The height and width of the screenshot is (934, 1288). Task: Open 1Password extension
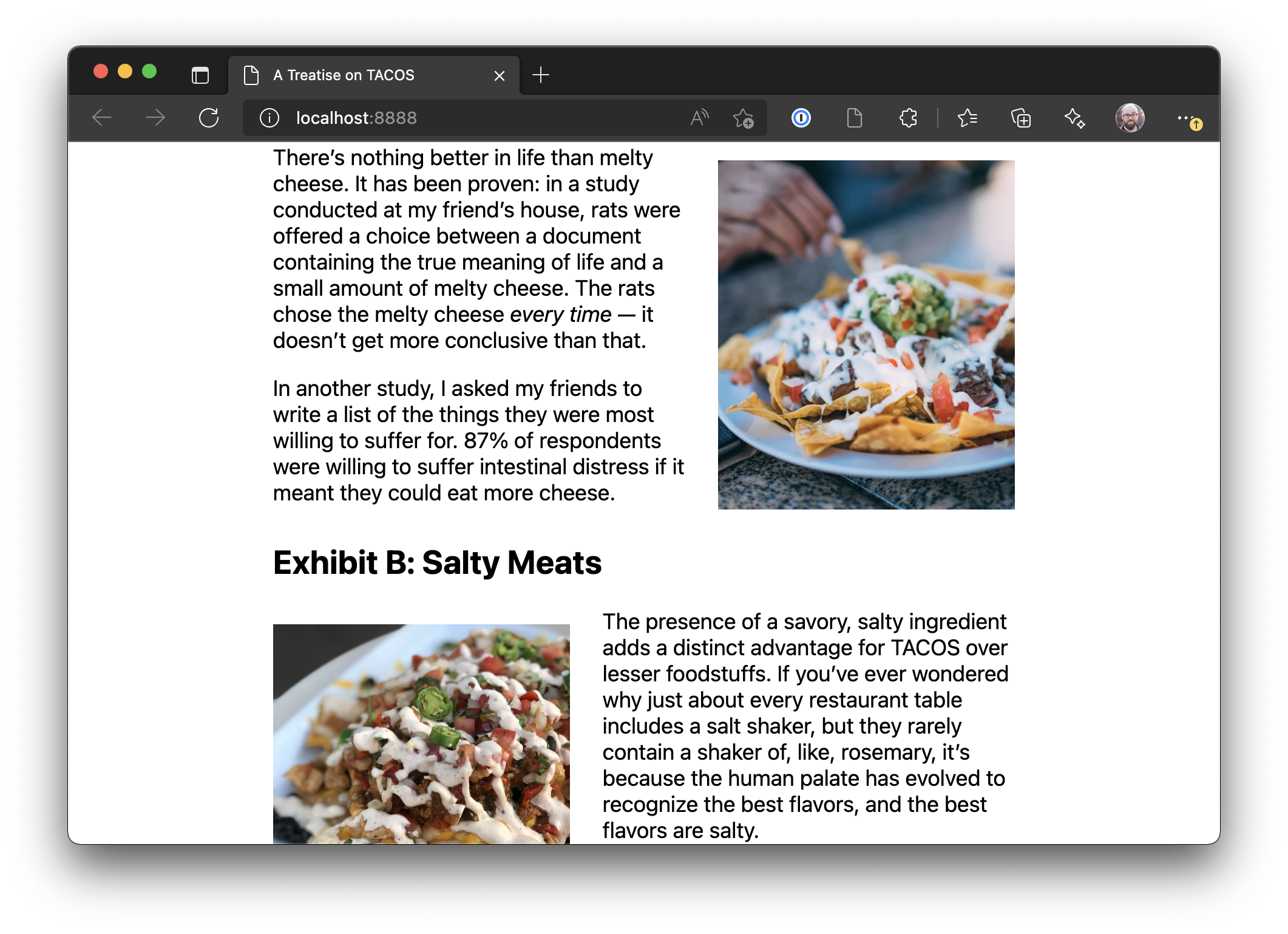click(x=801, y=117)
